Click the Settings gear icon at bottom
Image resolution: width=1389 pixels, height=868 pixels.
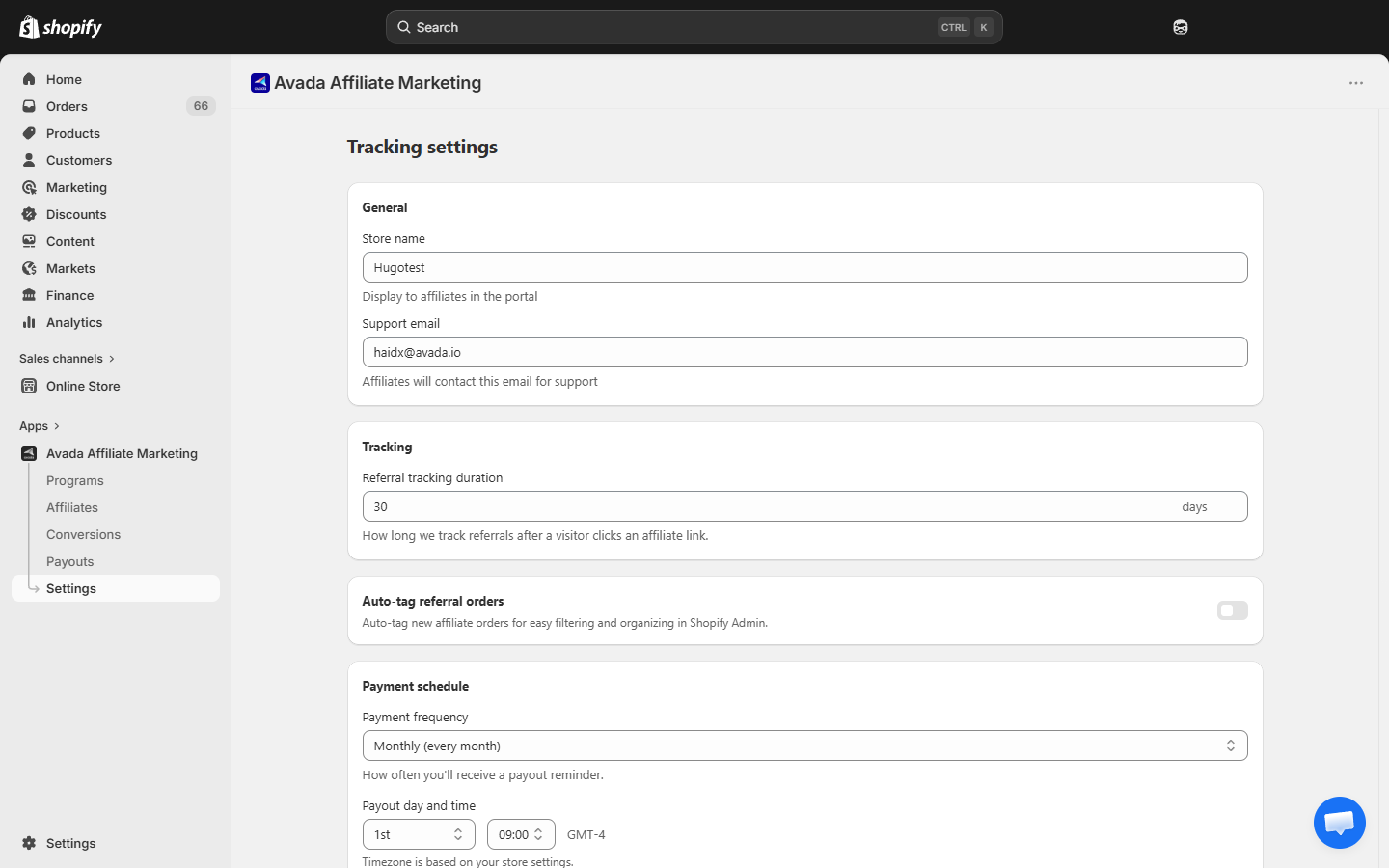point(29,843)
